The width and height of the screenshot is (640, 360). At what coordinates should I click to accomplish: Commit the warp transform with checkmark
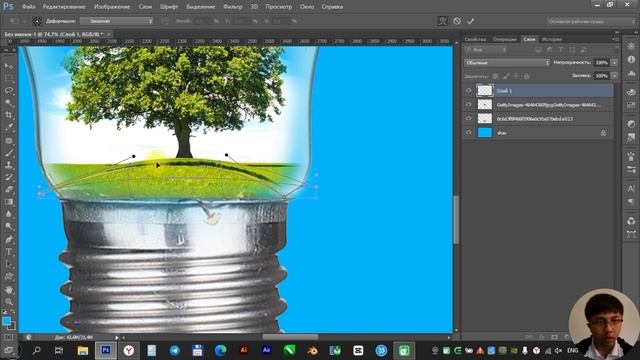click(471, 21)
